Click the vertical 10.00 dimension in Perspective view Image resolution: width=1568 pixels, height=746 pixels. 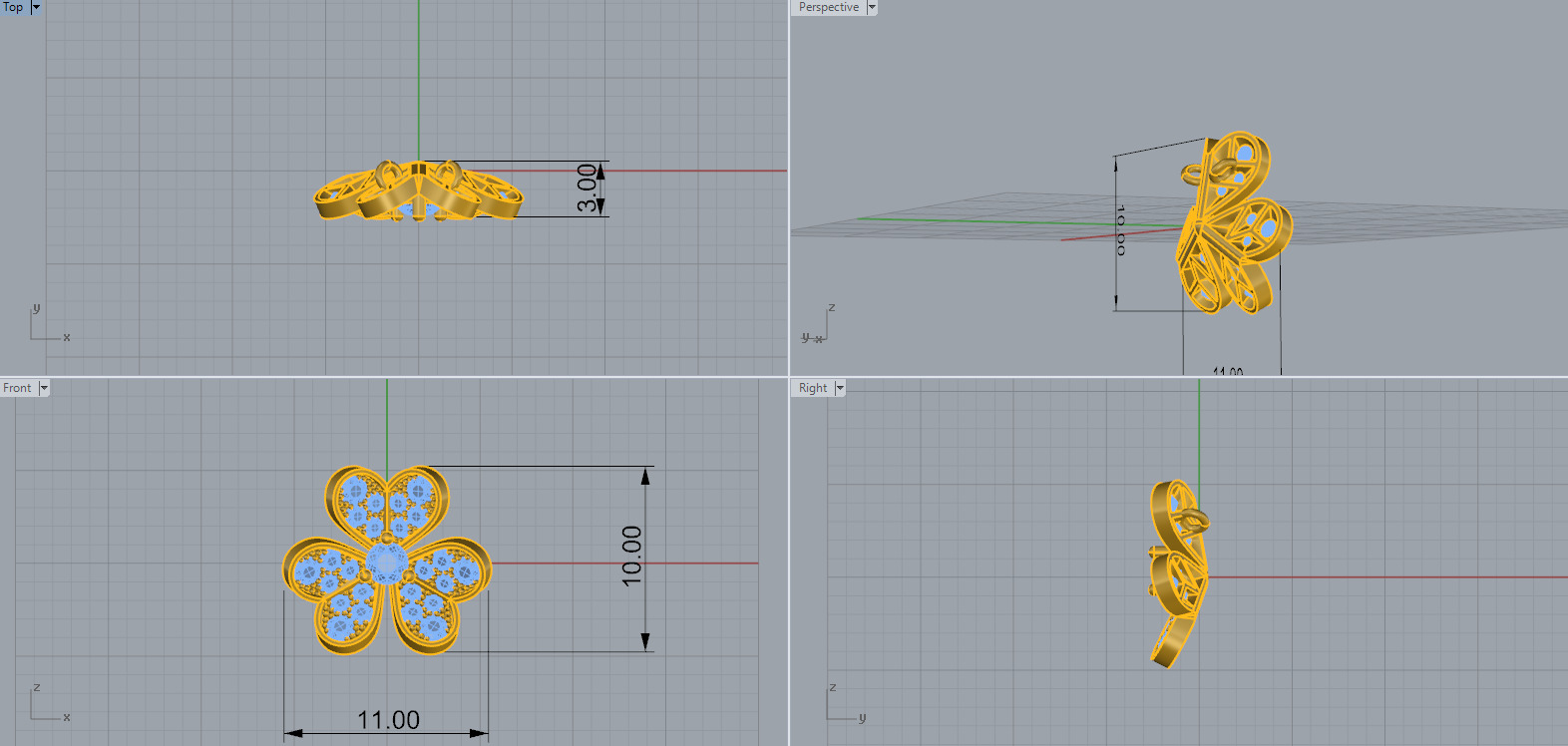tap(1121, 230)
